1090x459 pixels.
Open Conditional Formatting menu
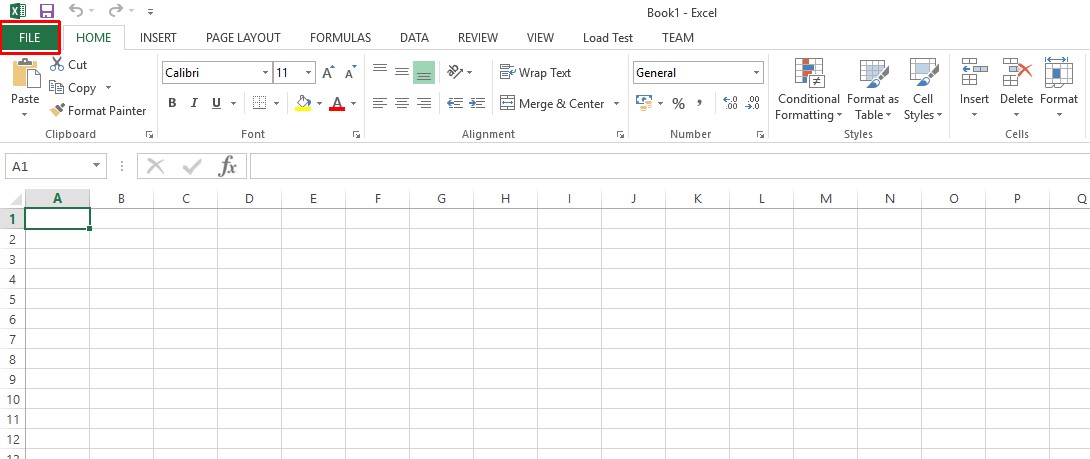click(808, 89)
